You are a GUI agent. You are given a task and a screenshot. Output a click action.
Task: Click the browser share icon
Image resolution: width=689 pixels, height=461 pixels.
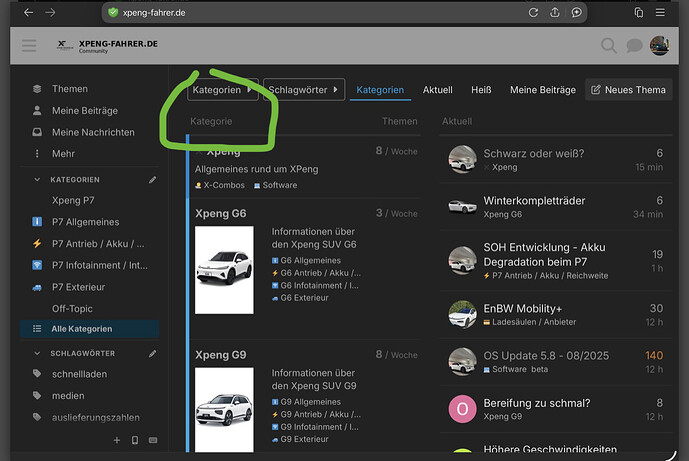555,12
